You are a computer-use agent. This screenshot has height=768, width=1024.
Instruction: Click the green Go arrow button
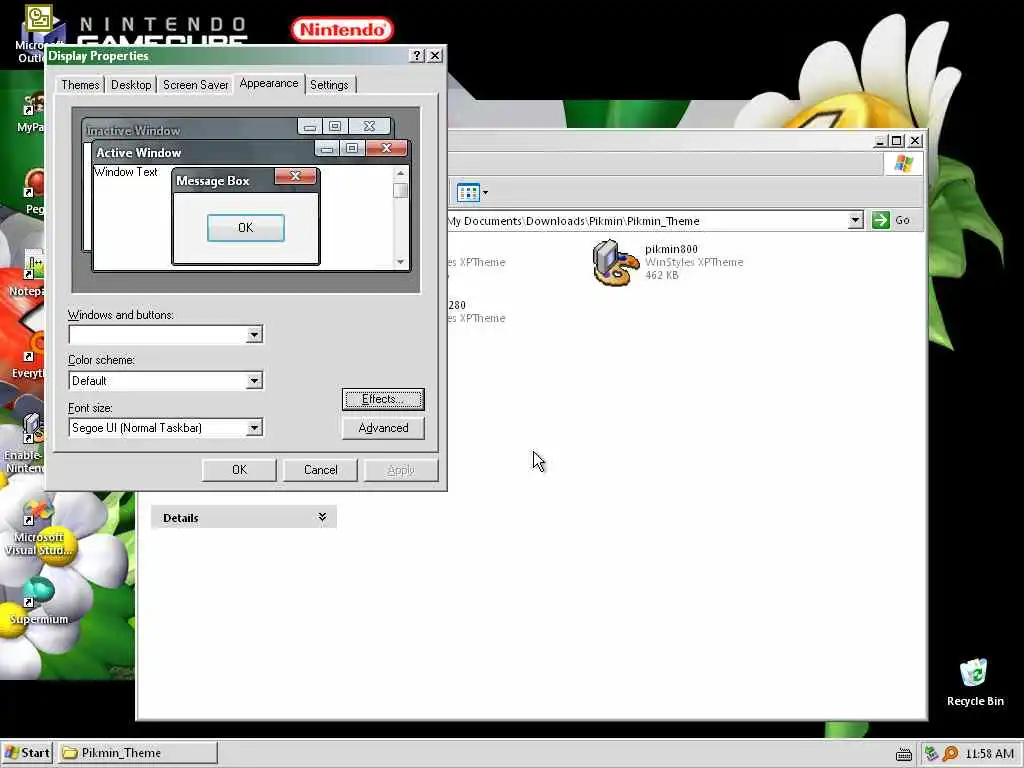880,220
